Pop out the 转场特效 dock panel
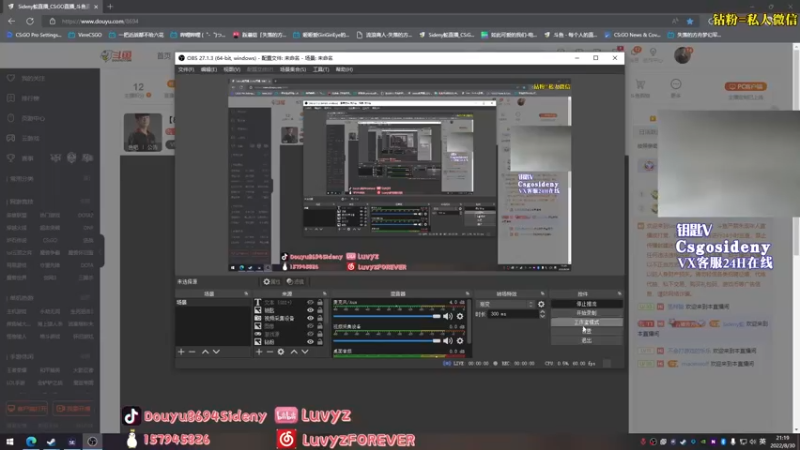 542,294
